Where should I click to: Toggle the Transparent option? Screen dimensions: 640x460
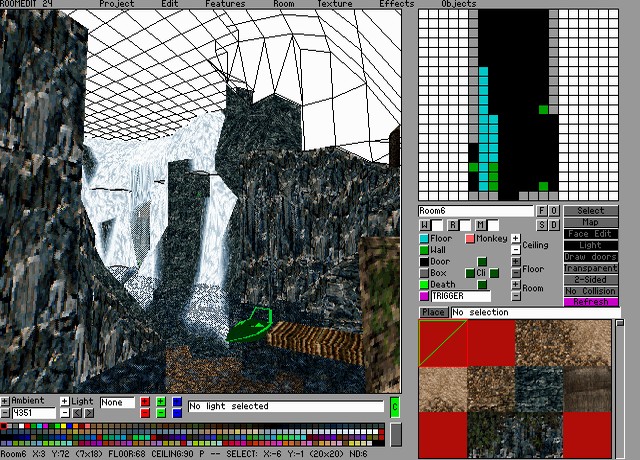point(591,268)
